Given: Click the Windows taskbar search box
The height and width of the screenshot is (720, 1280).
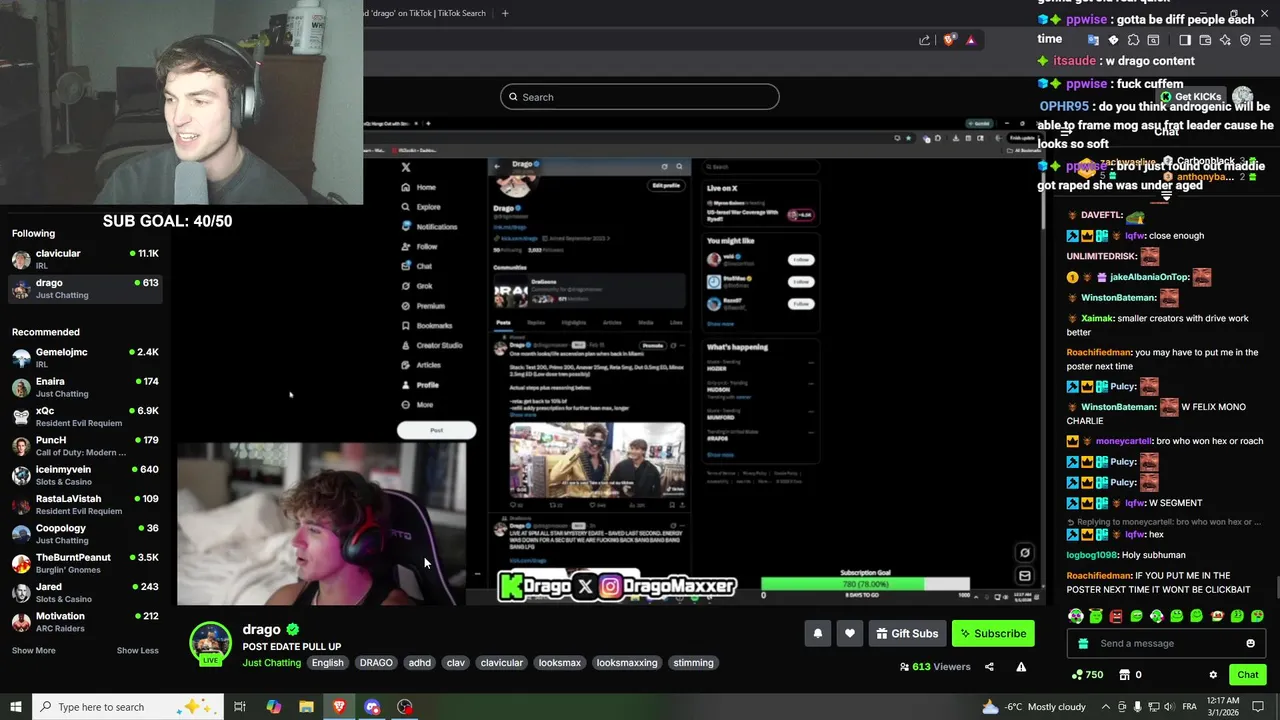Looking at the screenshot, I should pos(129,707).
